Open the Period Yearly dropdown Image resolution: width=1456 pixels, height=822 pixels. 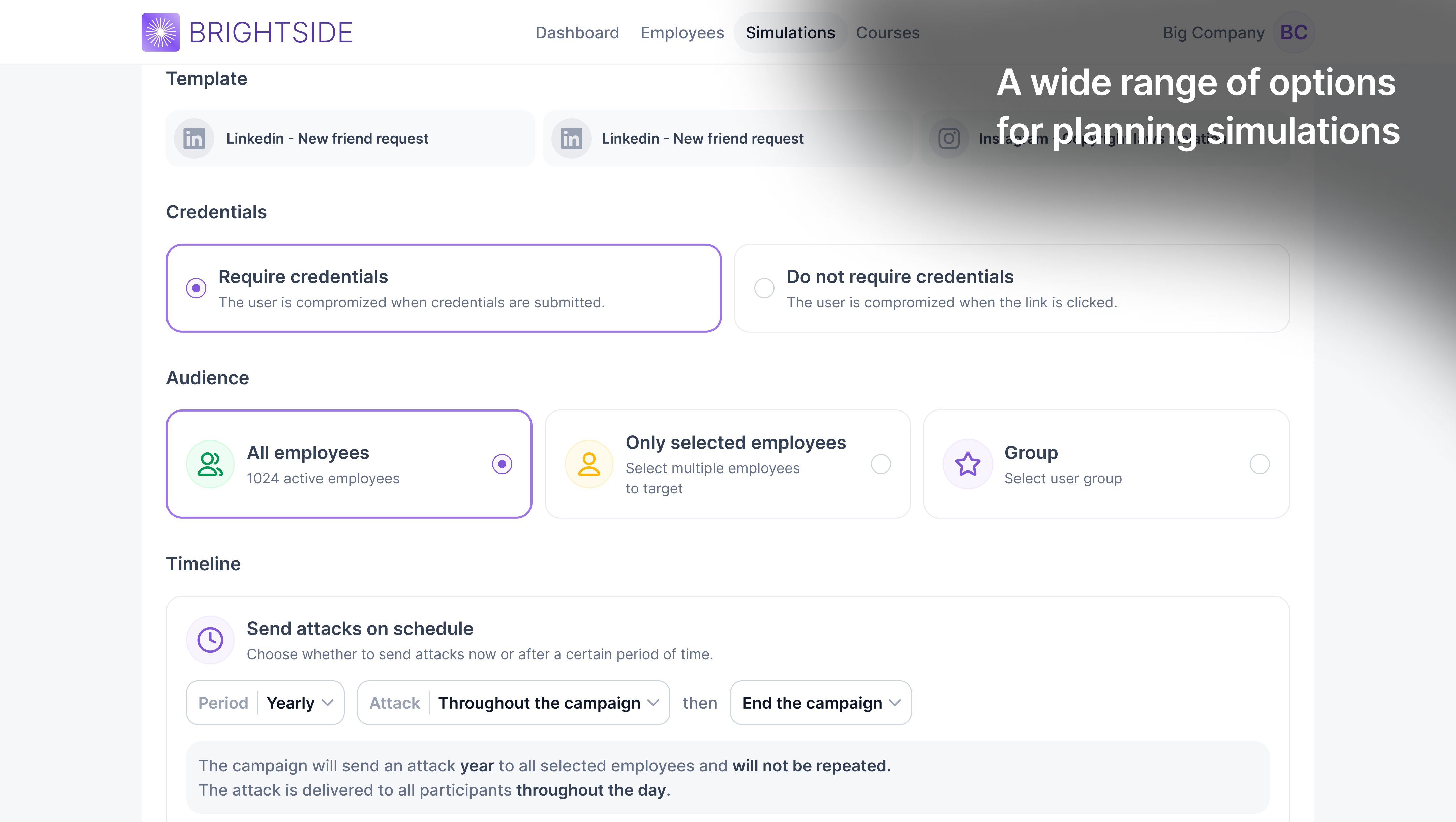pyautogui.click(x=265, y=703)
